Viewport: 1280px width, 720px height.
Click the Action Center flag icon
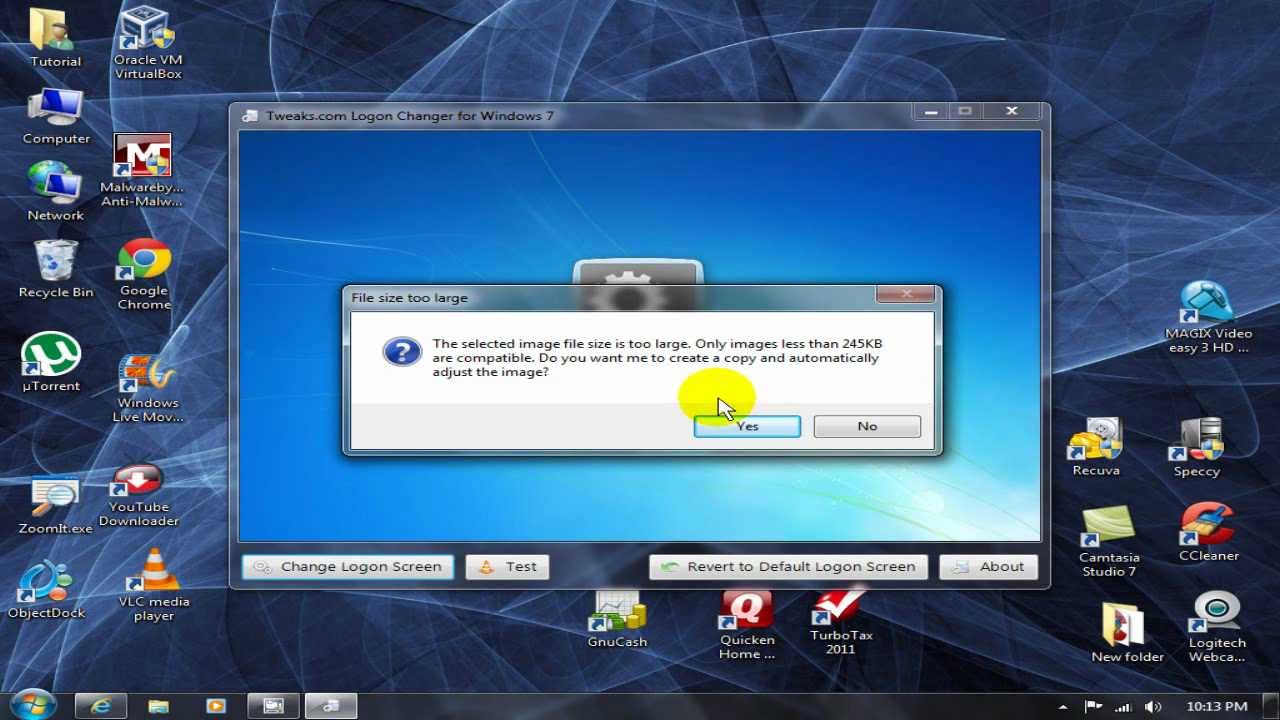(1094, 706)
